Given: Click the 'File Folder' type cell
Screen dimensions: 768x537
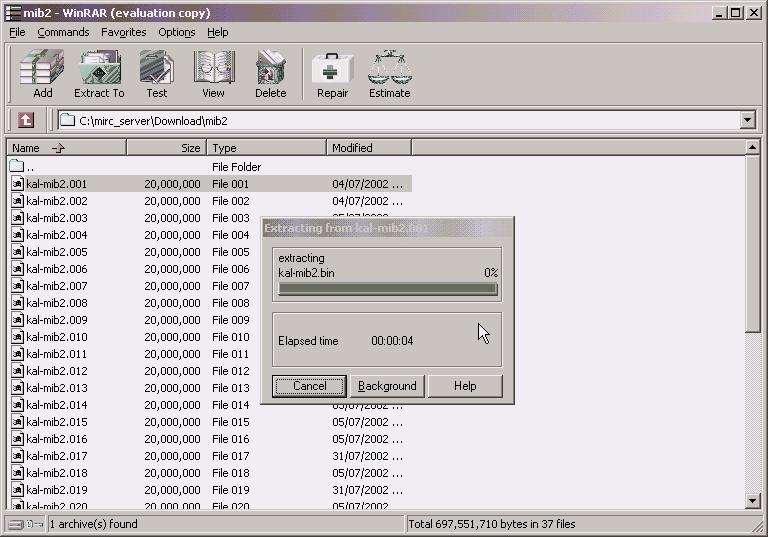Looking at the screenshot, I should click(237, 167).
